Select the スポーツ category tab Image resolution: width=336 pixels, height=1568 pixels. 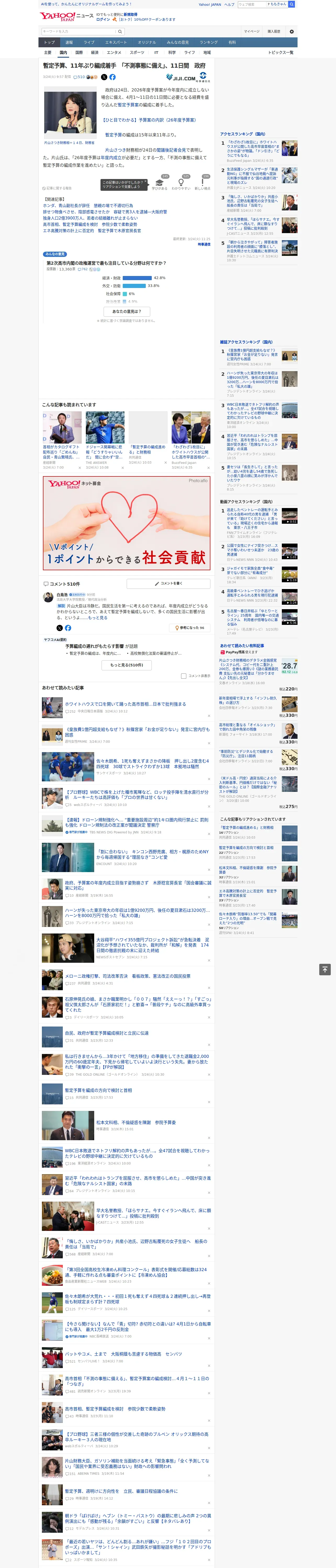pos(137,52)
